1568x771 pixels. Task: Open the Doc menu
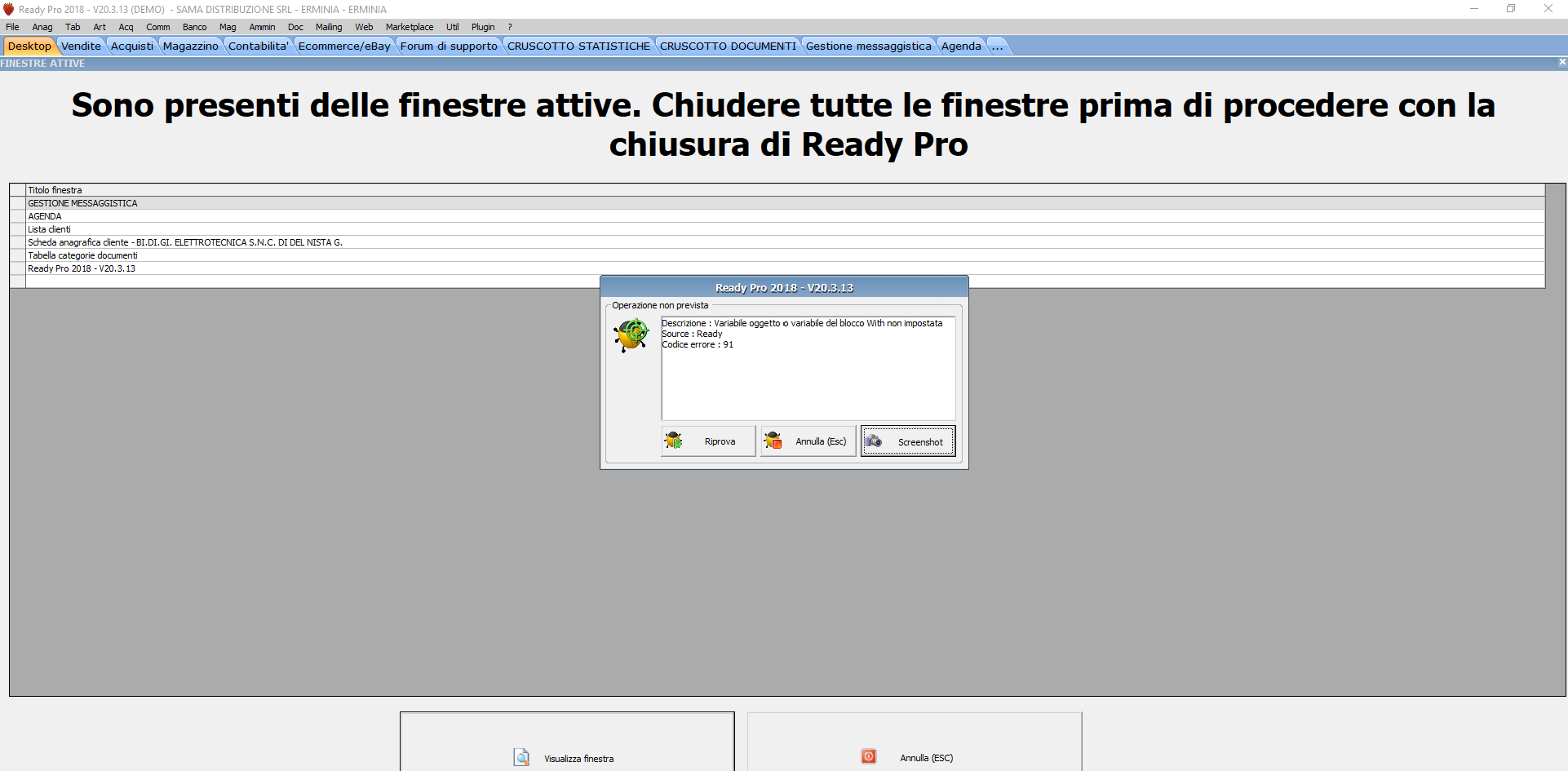coord(295,27)
